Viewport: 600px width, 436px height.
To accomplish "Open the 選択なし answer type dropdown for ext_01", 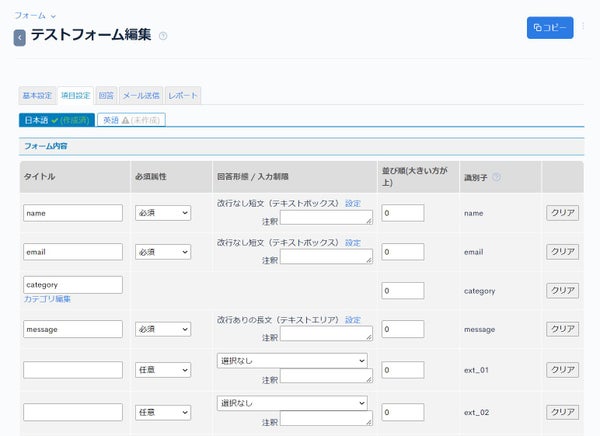I will [x=292, y=361].
